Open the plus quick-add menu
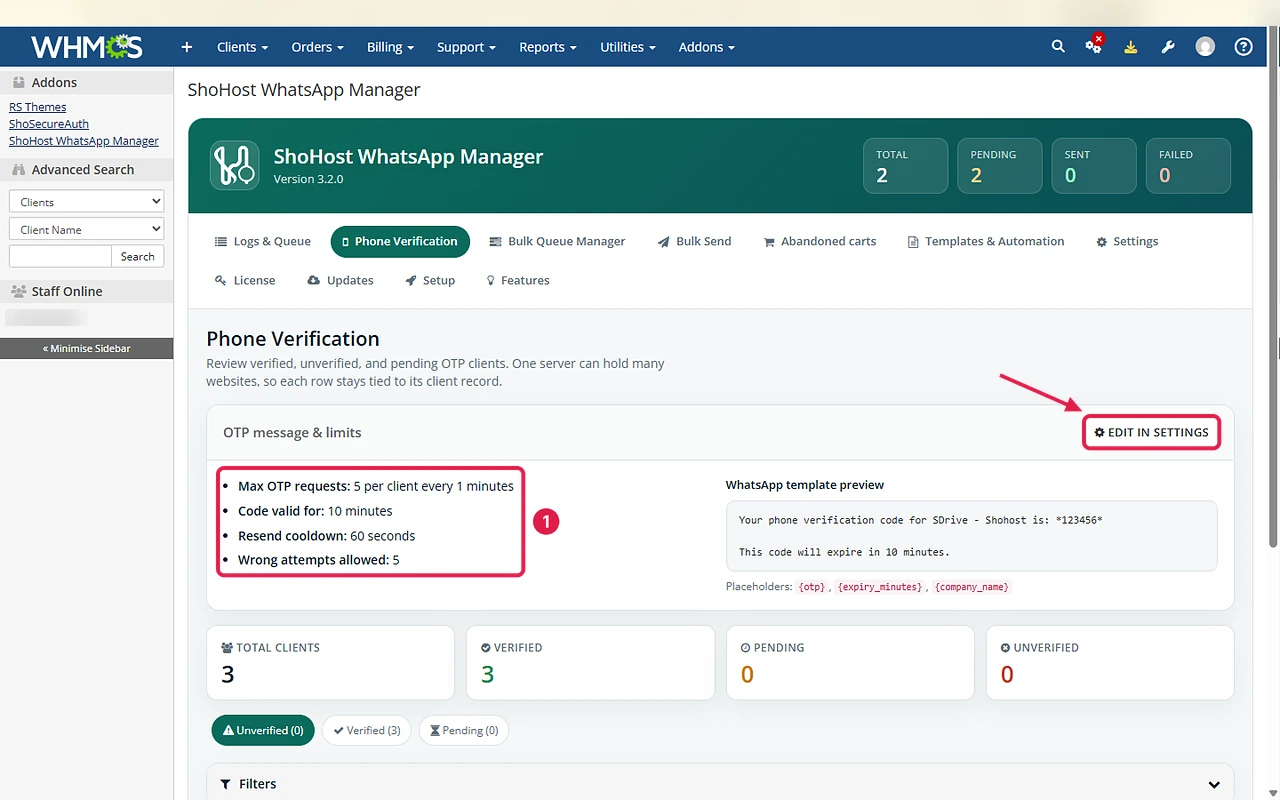 pos(186,47)
